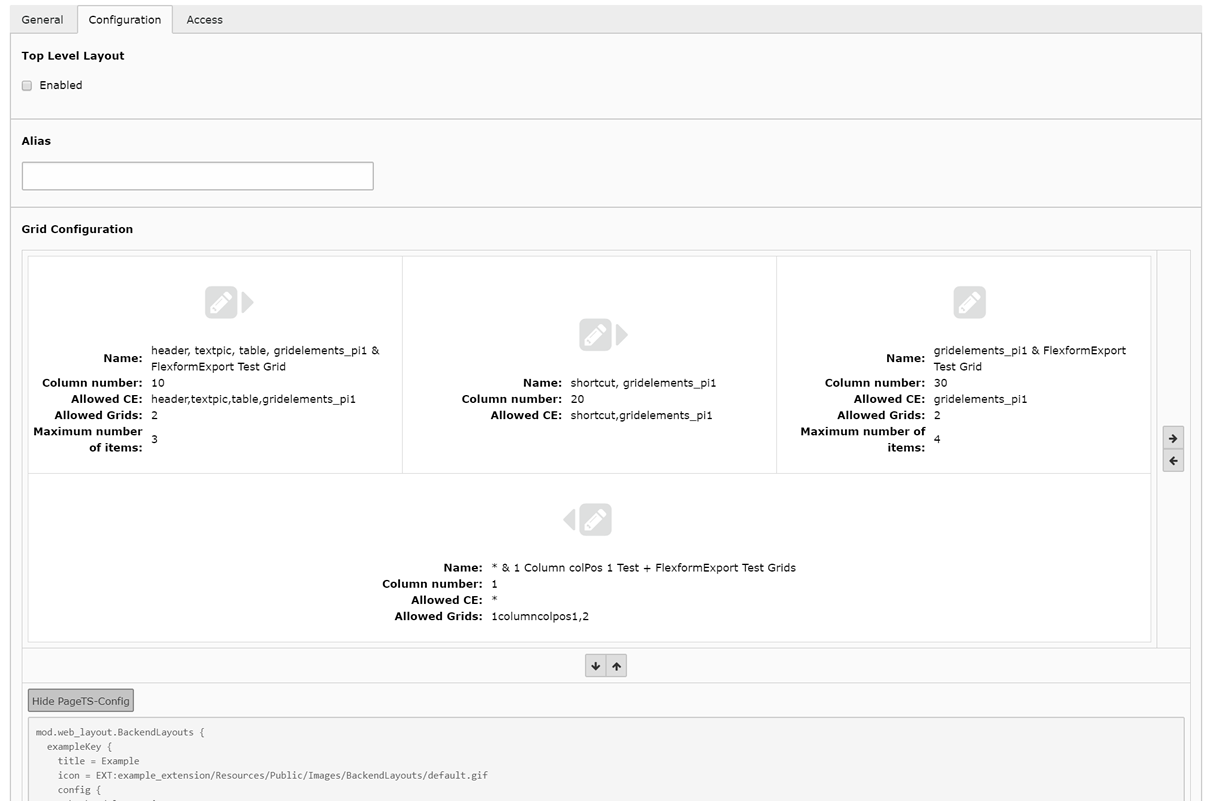Screen dimensions: 1209x801
Task: Click the '1columncolpos1,2' Allowed Grids value
Action: pyautogui.click(x=538, y=617)
